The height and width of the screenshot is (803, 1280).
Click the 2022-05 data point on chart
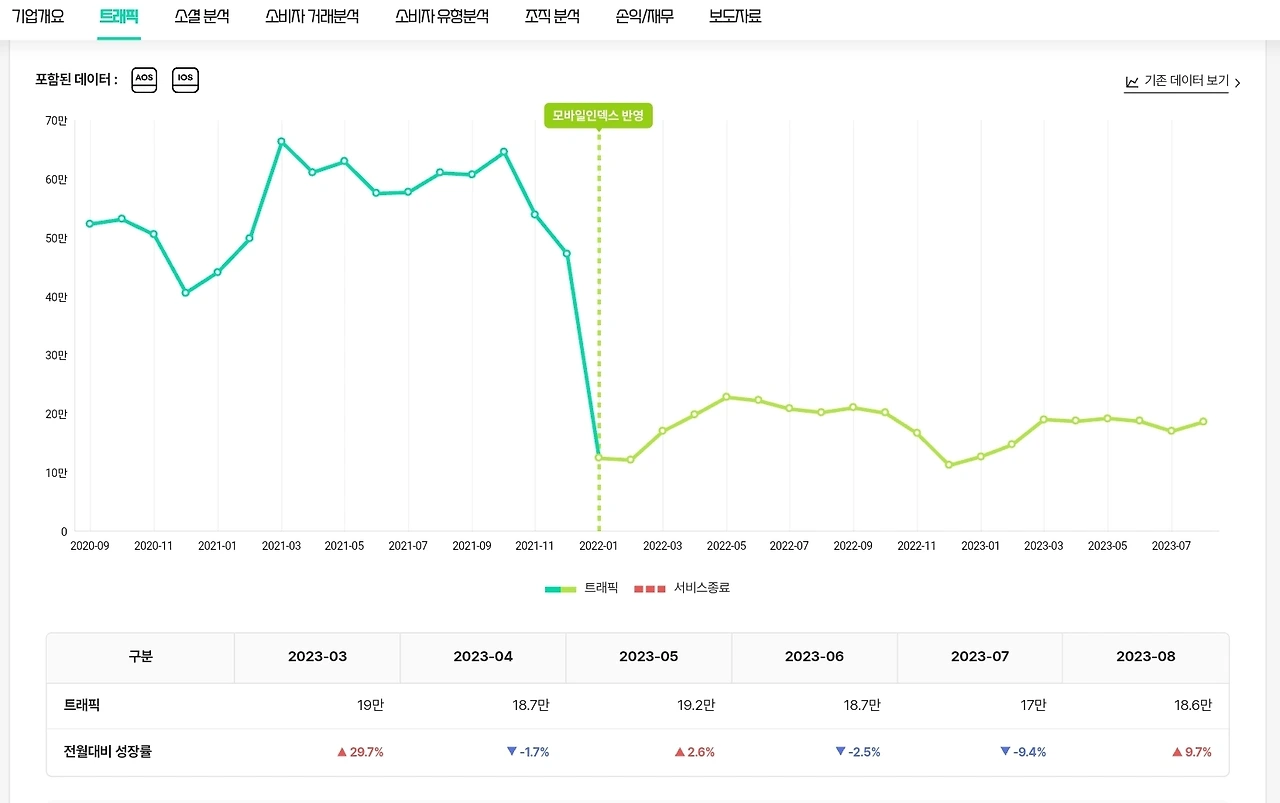726,397
